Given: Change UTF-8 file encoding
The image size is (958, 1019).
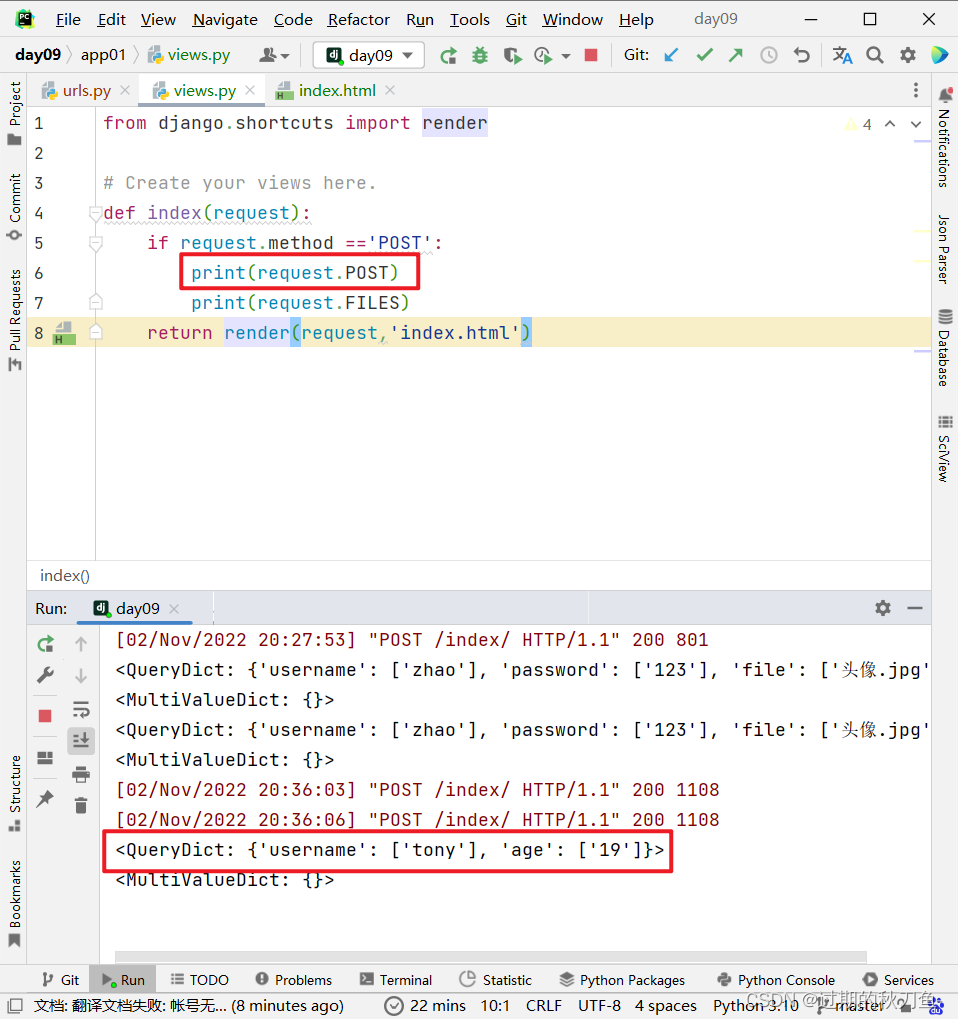Looking at the screenshot, I should click(x=599, y=1005).
